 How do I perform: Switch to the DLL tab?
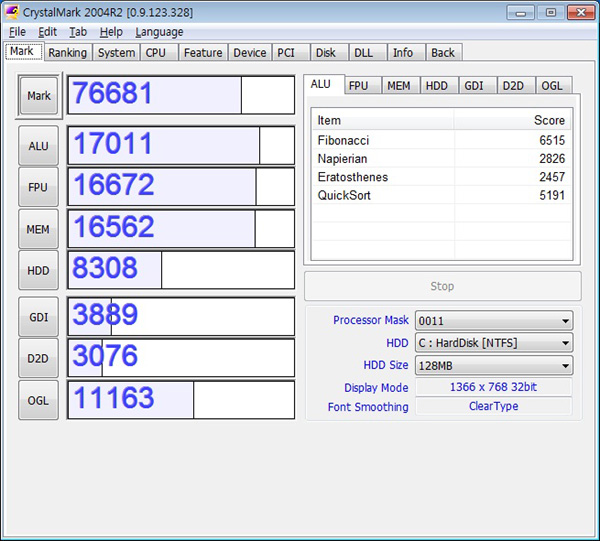[367, 52]
